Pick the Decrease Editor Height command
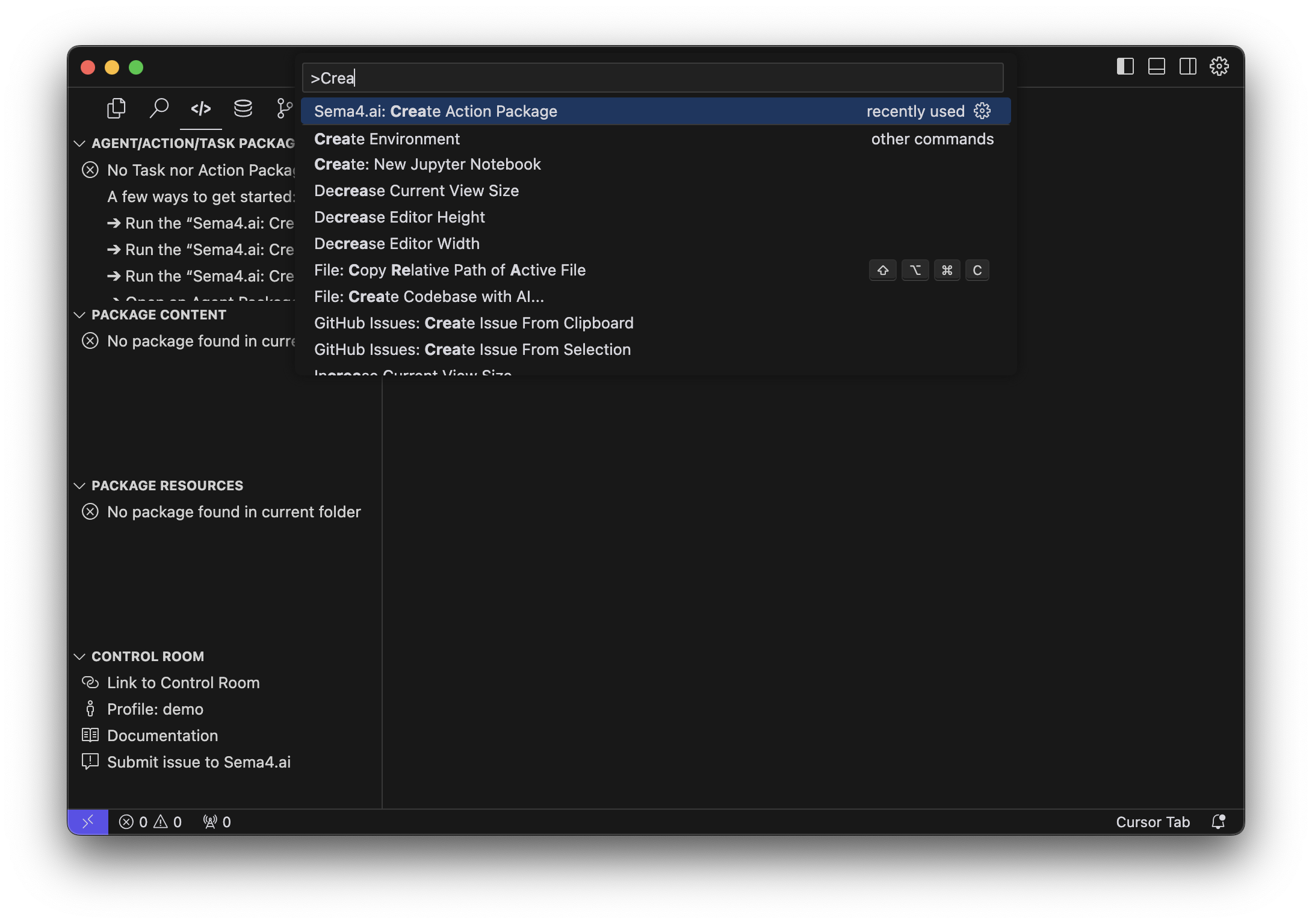The image size is (1312, 924). click(656, 217)
